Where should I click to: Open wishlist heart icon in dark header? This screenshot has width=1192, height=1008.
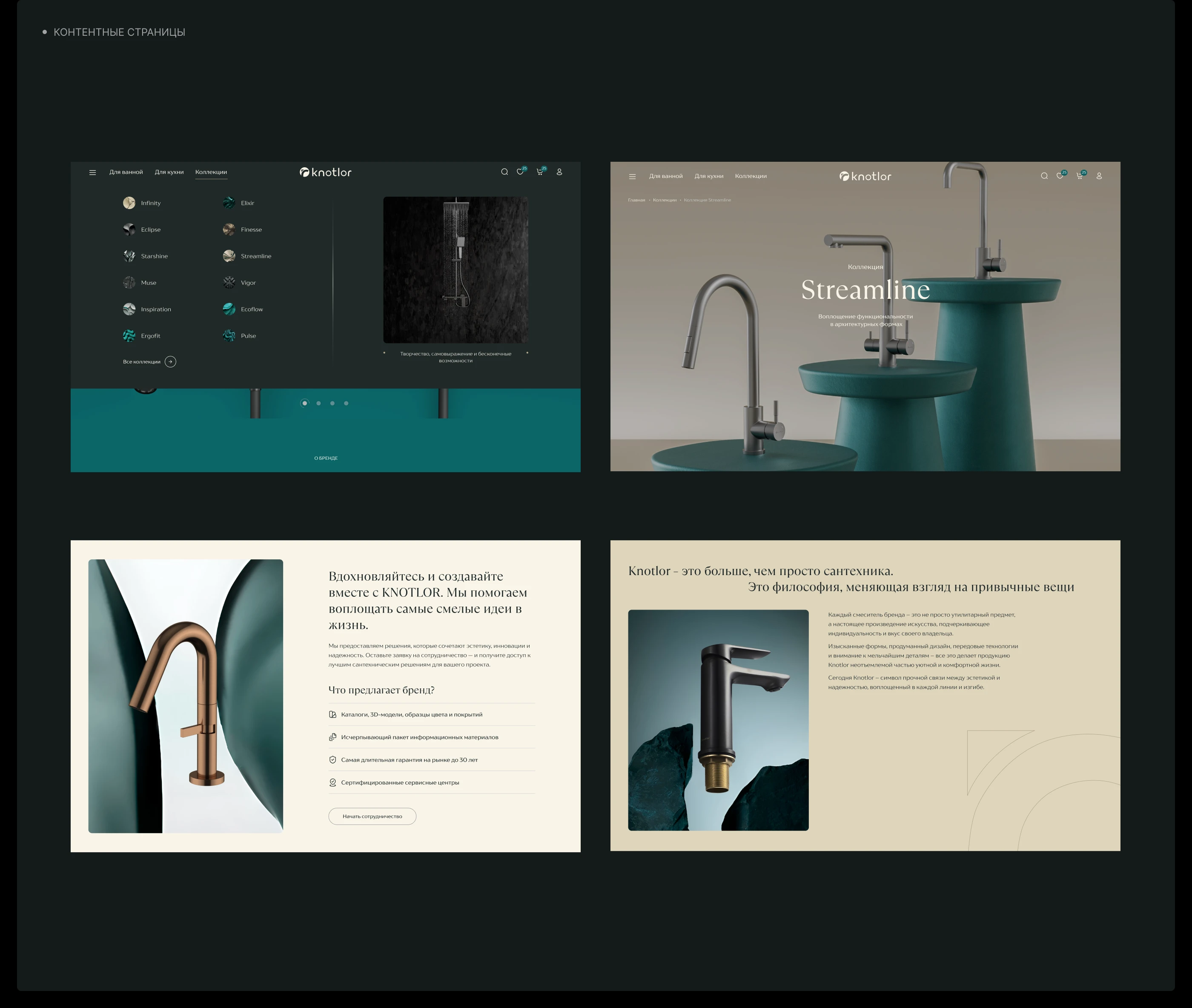520,172
